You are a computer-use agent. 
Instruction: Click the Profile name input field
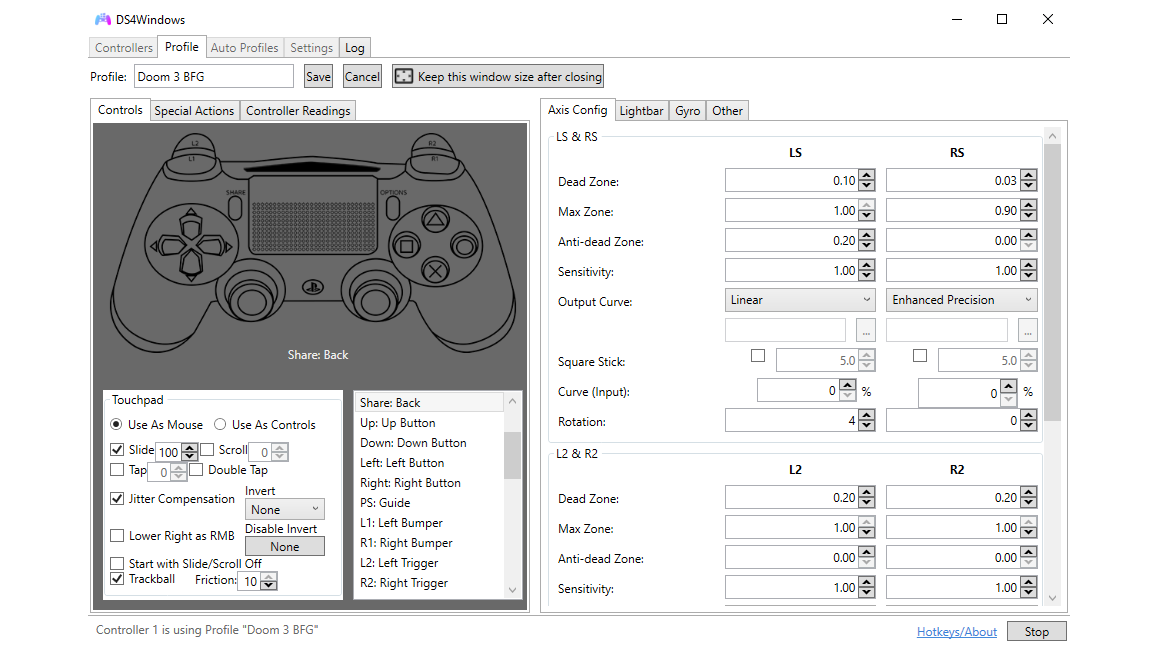tap(213, 77)
